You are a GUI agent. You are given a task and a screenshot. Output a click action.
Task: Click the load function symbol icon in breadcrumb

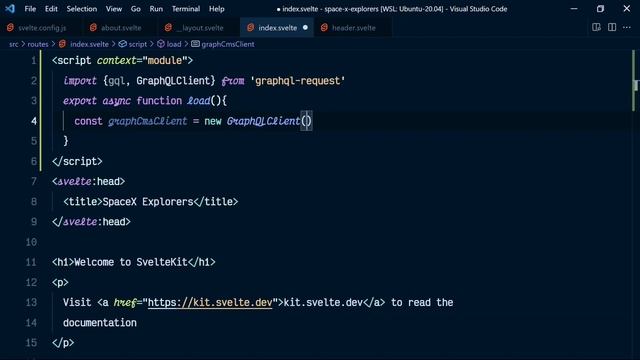click(161, 44)
